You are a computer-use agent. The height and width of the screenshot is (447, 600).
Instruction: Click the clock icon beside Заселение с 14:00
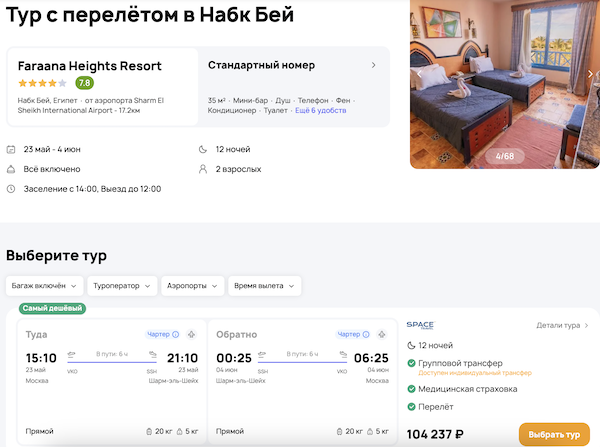pos(11,189)
